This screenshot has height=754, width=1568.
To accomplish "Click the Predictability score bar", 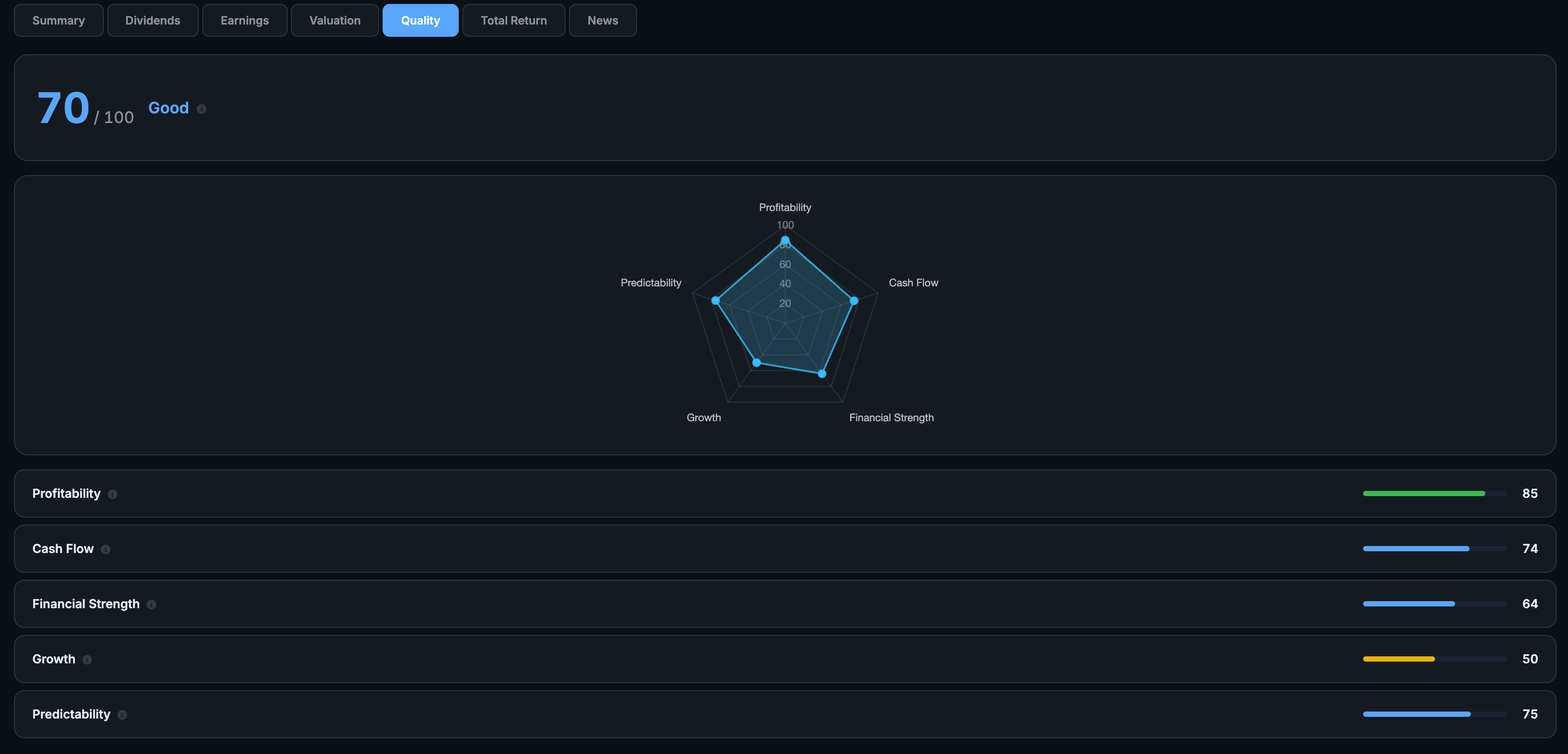I will pyautogui.click(x=1434, y=714).
